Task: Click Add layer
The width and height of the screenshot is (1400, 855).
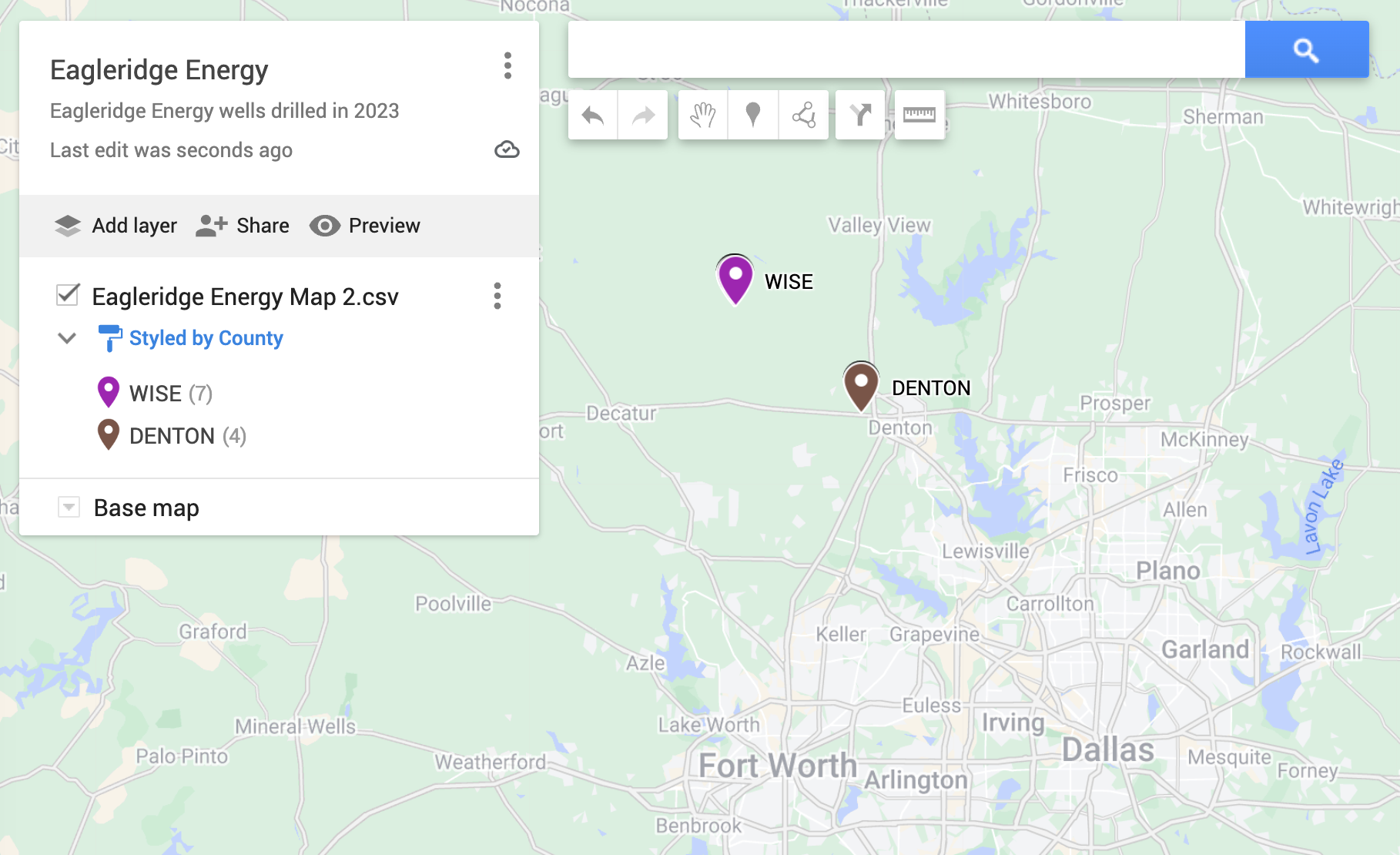Action: click(x=116, y=226)
